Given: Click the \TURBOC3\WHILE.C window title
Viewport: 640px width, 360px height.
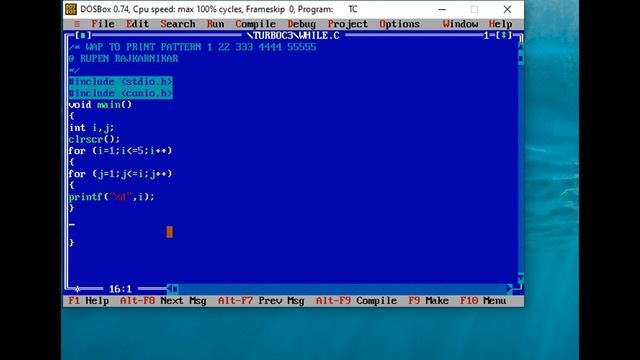Looking at the screenshot, I should pyautogui.click(x=293, y=36).
